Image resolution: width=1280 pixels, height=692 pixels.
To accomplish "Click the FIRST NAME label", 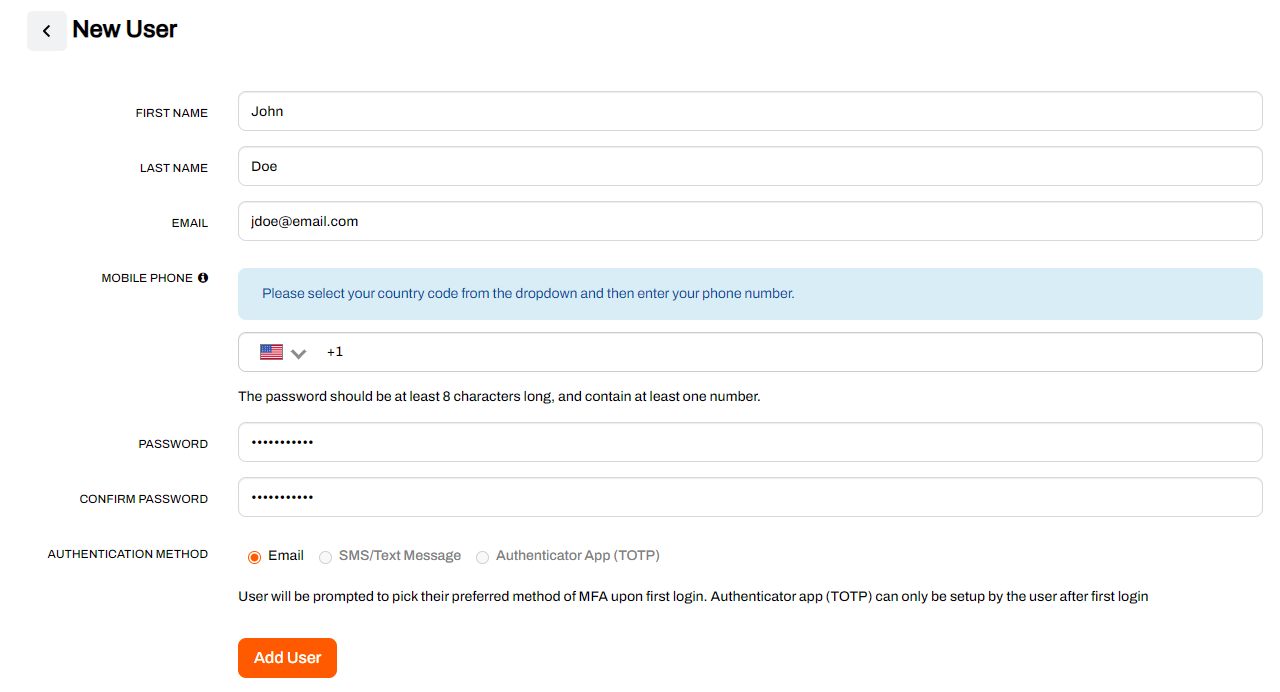I will pos(172,114).
